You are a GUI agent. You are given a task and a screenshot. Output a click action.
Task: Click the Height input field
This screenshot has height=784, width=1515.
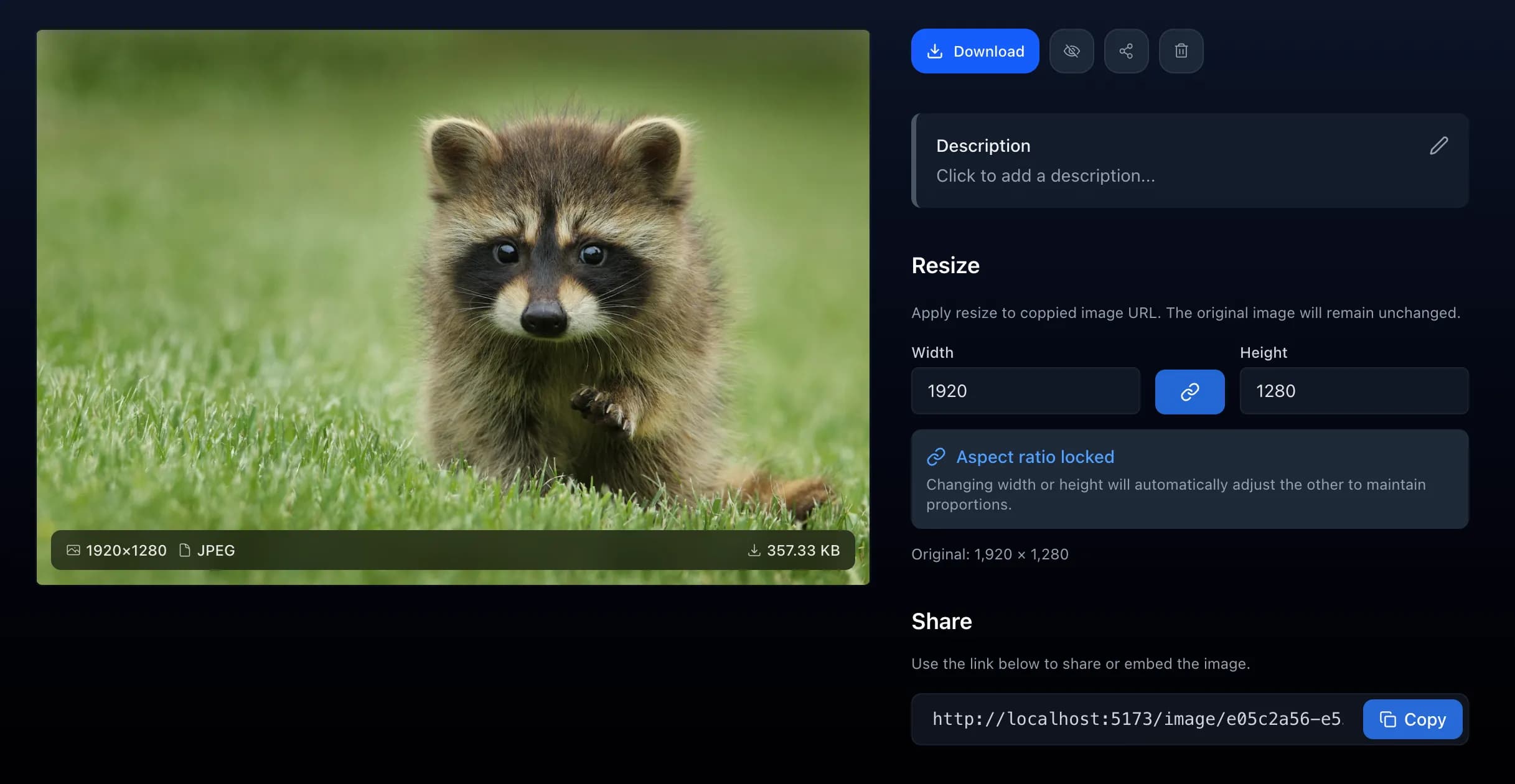click(x=1354, y=391)
